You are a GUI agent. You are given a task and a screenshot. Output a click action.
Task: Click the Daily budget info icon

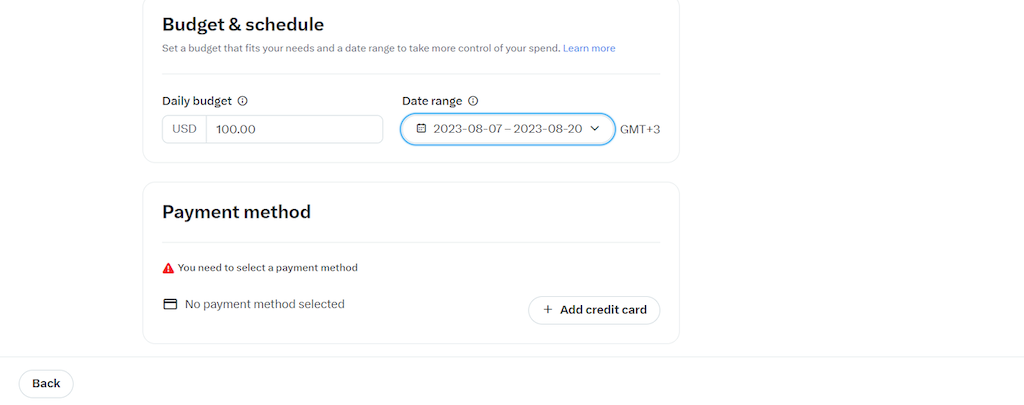pyautogui.click(x=243, y=101)
